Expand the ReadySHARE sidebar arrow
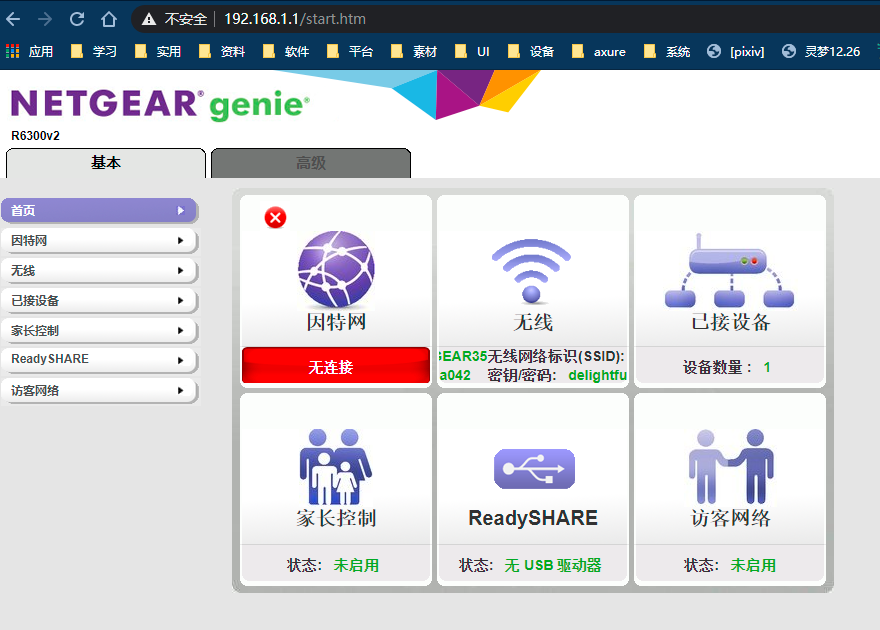Image resolution: width=880 pixels, height=630 pixels. click(181, 360)
